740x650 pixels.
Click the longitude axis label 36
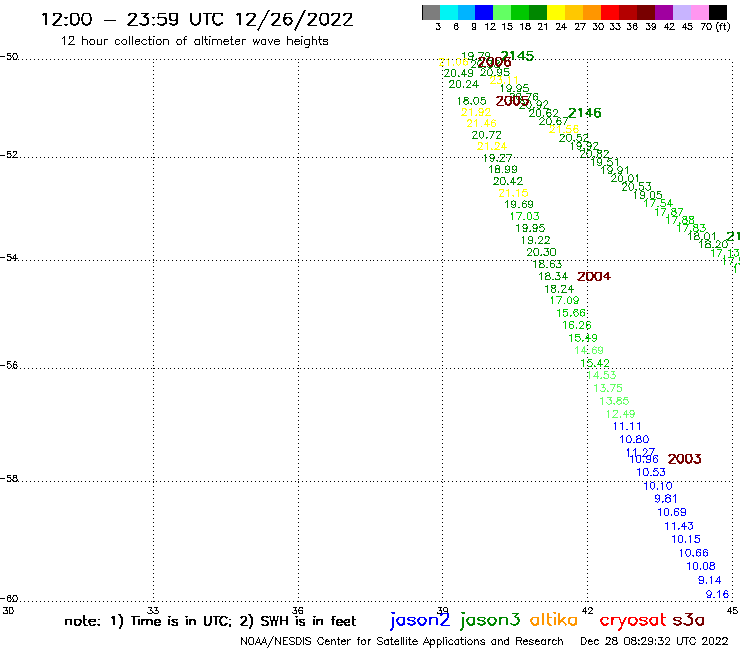click(x=298, y=611)
